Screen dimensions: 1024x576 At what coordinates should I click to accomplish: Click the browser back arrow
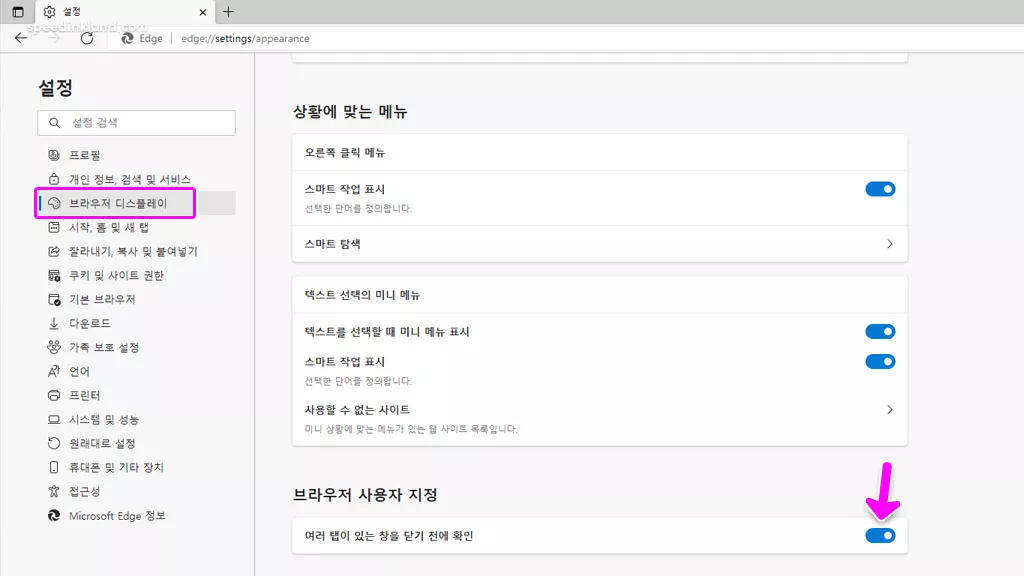[21, 38]
